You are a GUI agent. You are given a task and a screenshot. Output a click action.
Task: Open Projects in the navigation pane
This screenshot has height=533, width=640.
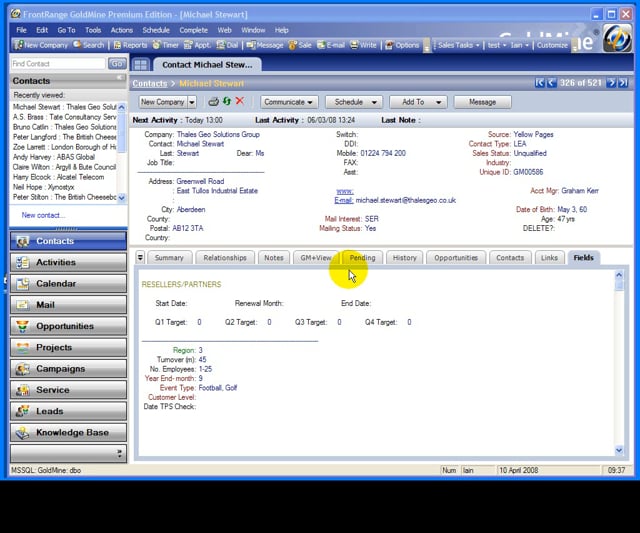tap(69, 347)
